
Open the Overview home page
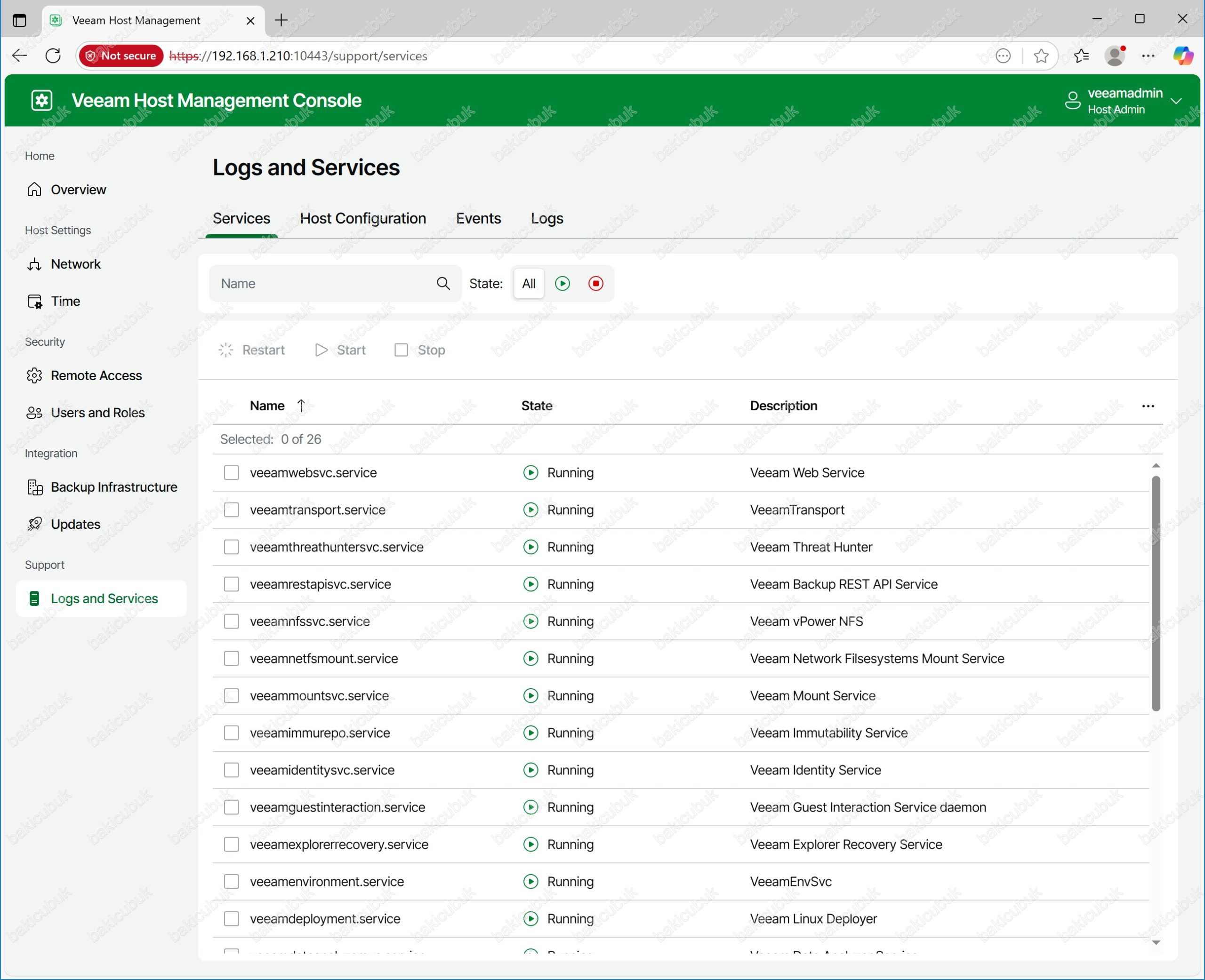[x=67, y=190]
